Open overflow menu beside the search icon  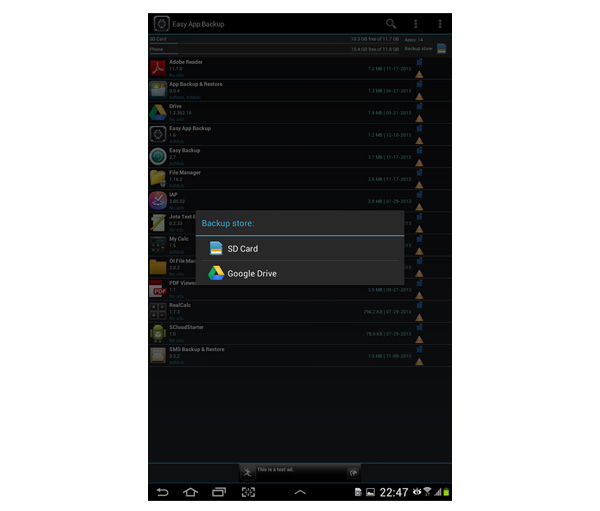coord(416,24)
